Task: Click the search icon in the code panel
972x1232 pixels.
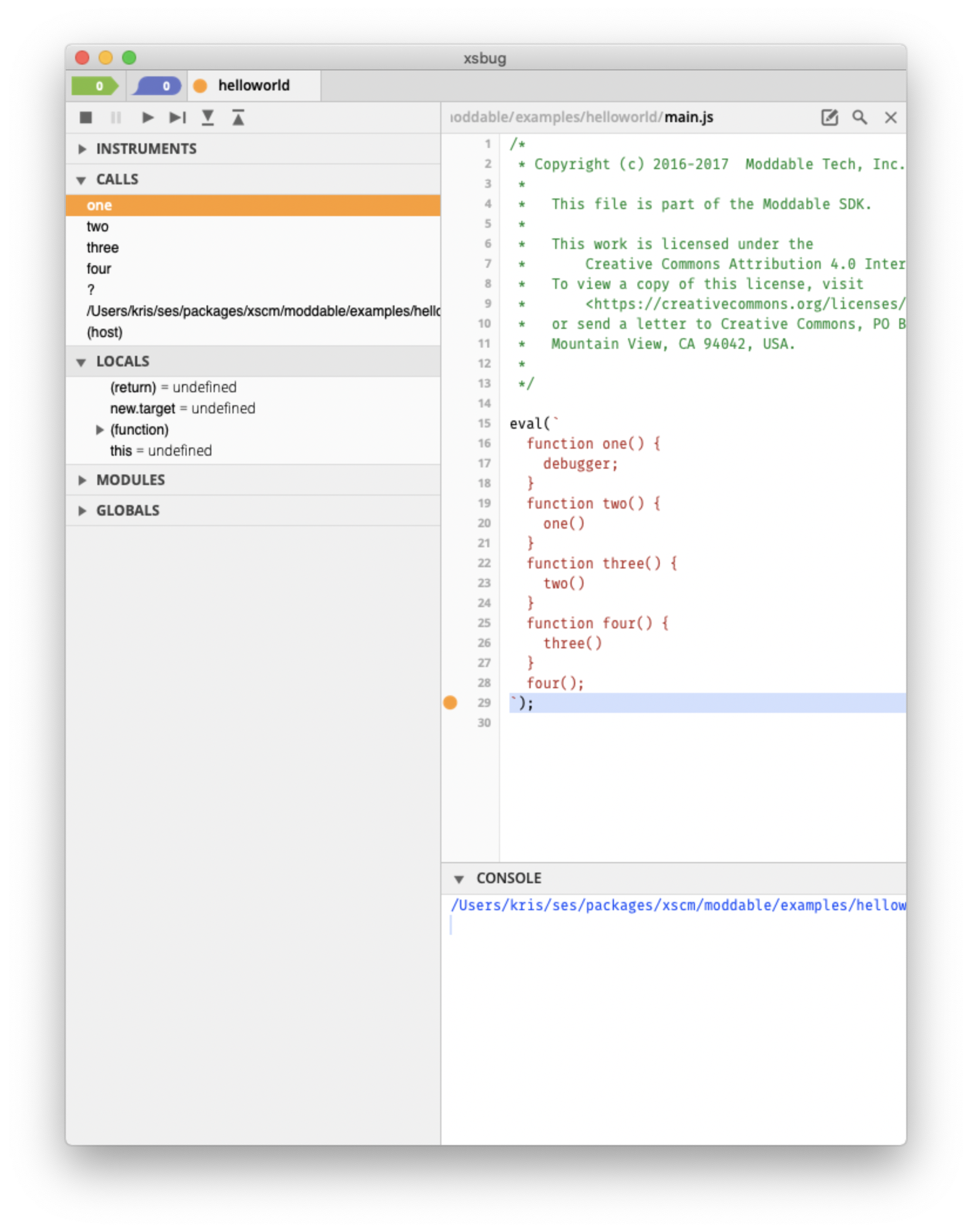Action: 860,117
